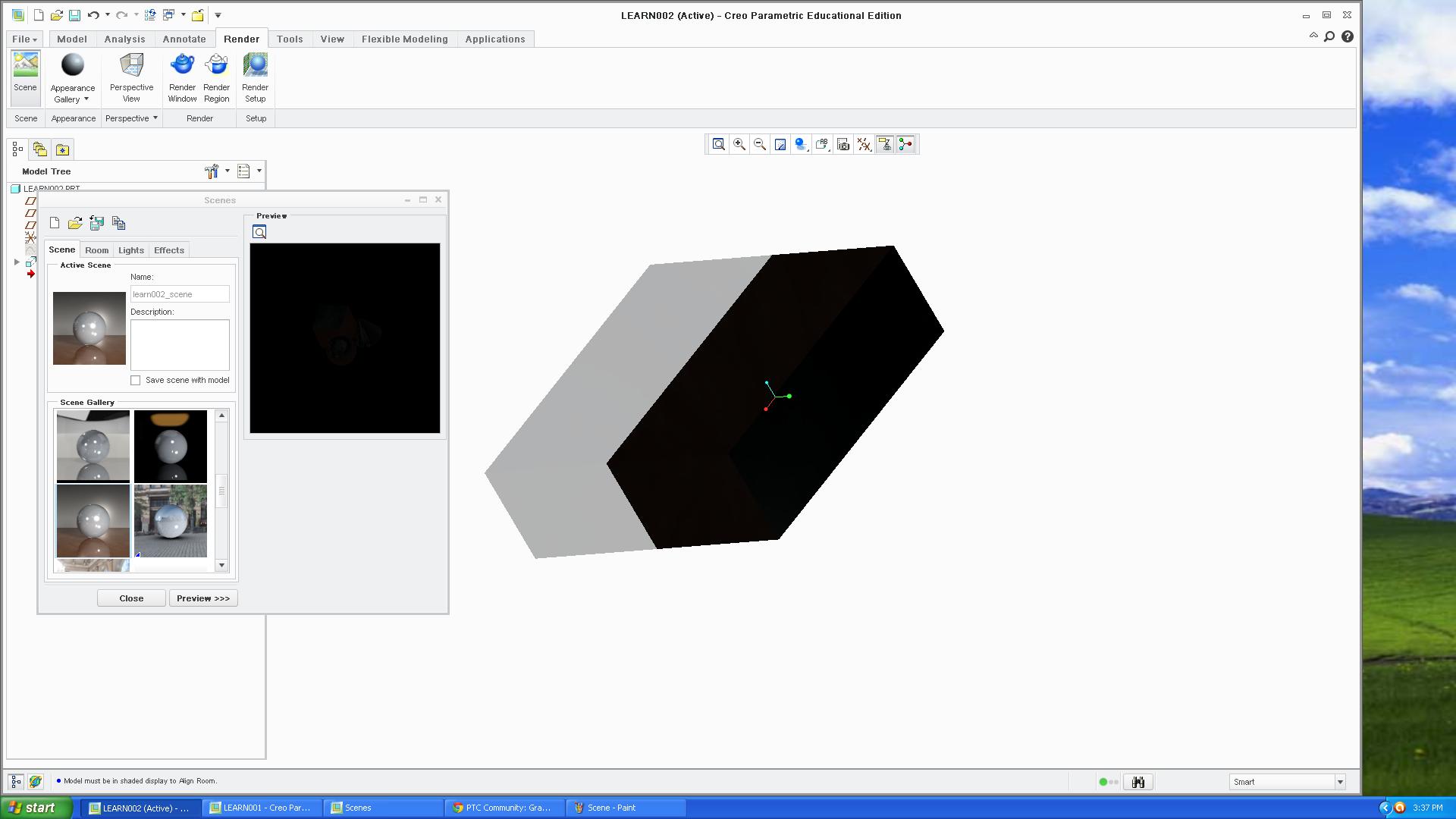Image resolution: width=1456 pixels, height=819 pixels.
Task: Expand the Perspective group dropdown arrow
Action: [155, 118]
